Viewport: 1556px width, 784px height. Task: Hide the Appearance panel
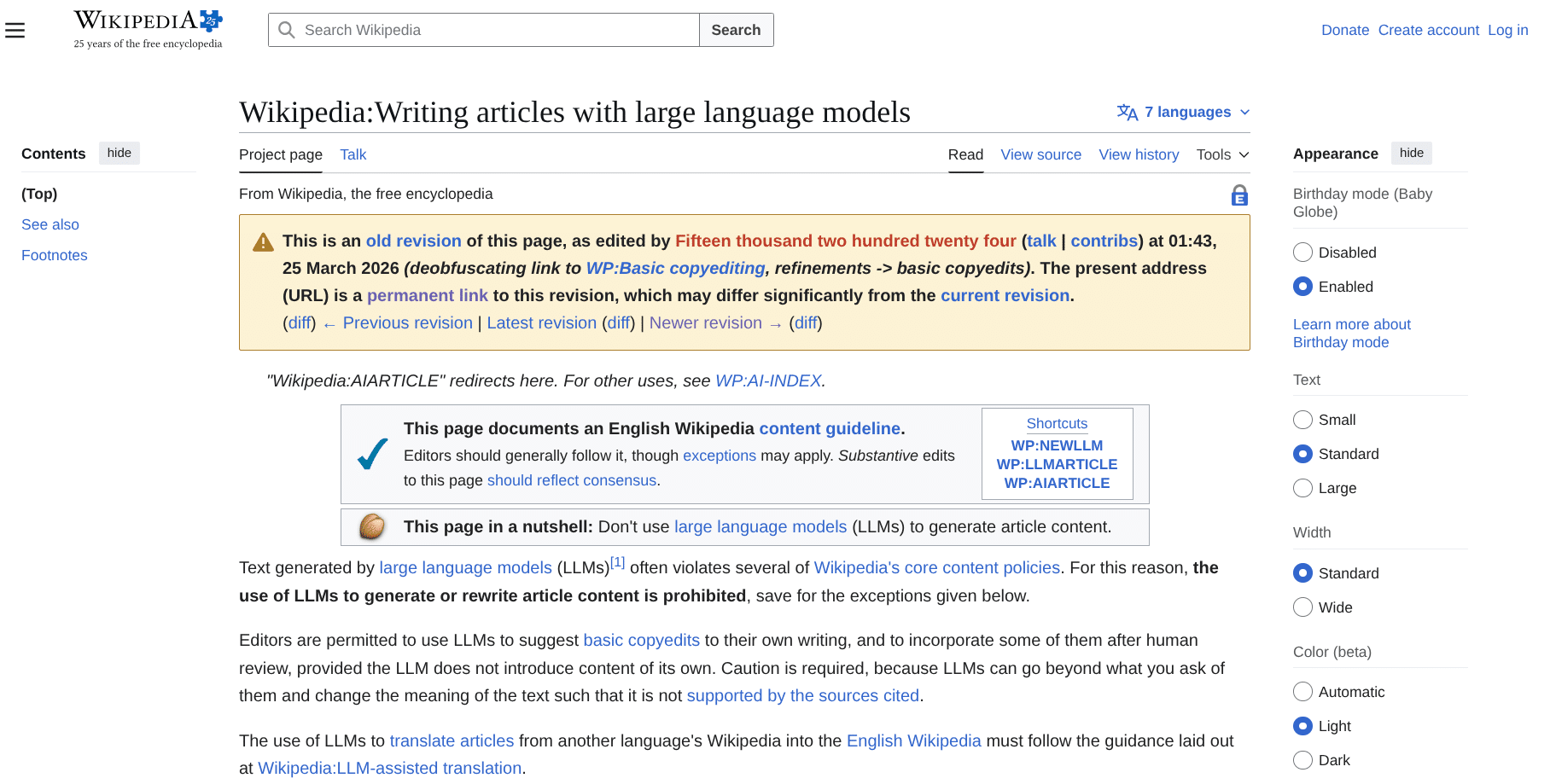point(1411,153)
